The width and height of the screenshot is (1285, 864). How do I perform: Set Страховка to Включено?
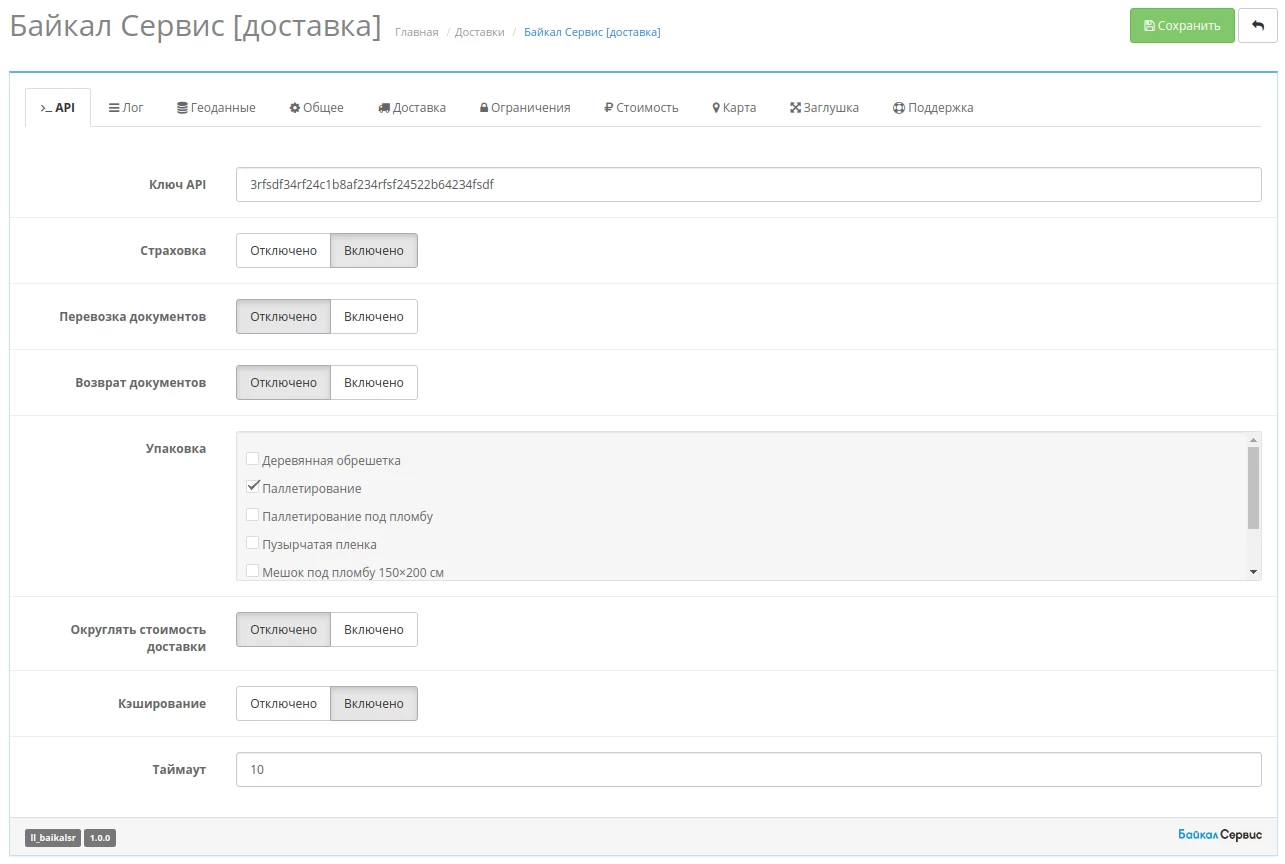click(374, 251)
